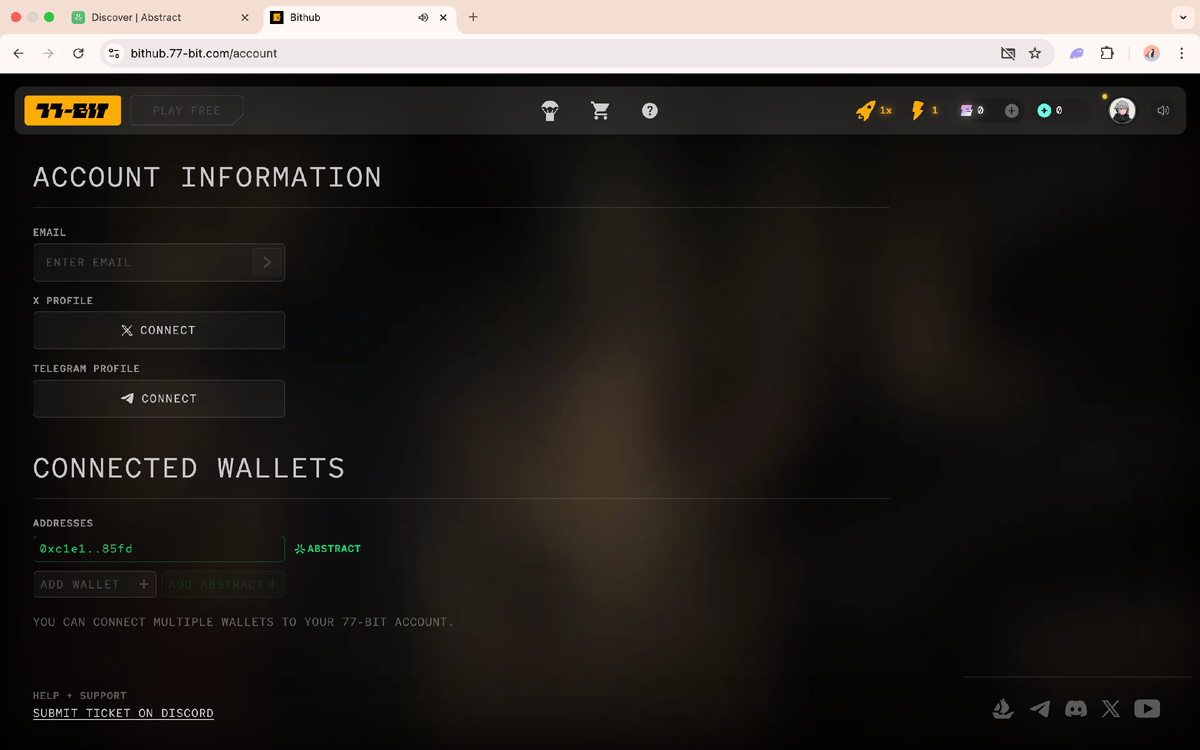The image size is (1200, 750).
Task: Click the rocket 1x multiplier icon
Action: (x=866, y=111)
